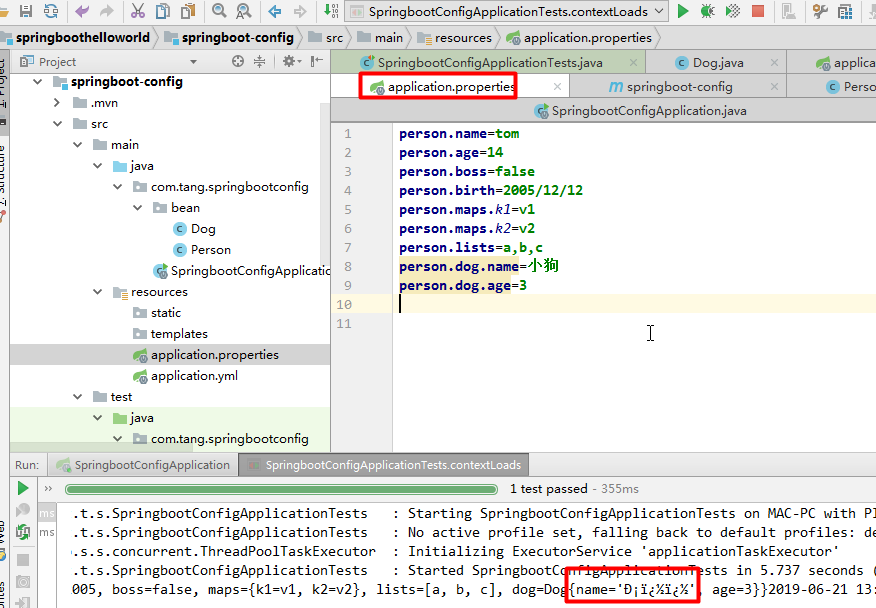876x608 pixels.
Task: Open Settings wrench icon in toolbar
Action: click(x=820, y=11)
